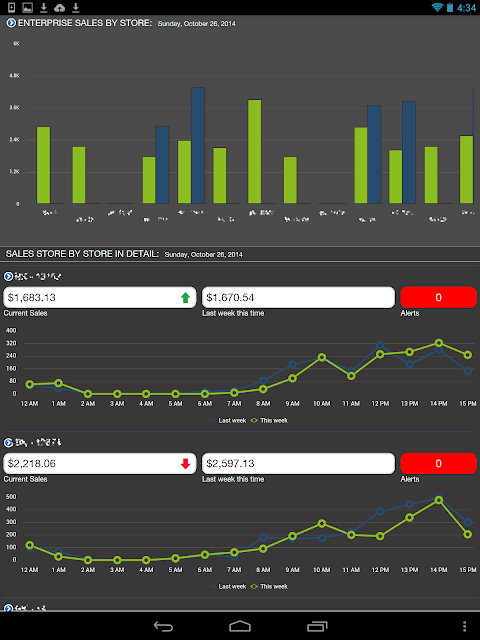Tap the red down arrow beside $2,218.06
The image size is (480, 640).
point(185,464)
